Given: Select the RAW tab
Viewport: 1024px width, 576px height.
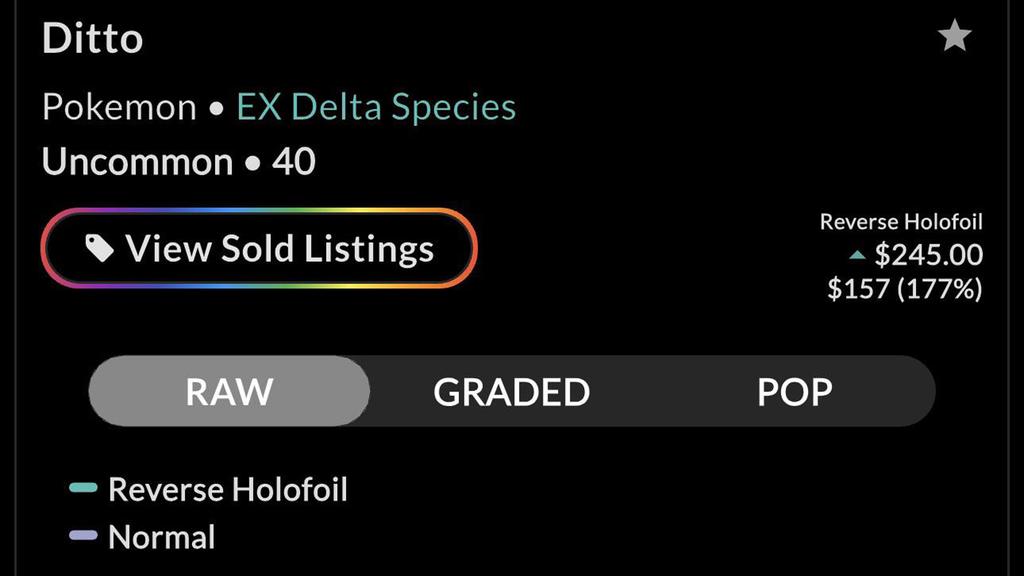Looking at the screenshot, I should click(229, 391).
